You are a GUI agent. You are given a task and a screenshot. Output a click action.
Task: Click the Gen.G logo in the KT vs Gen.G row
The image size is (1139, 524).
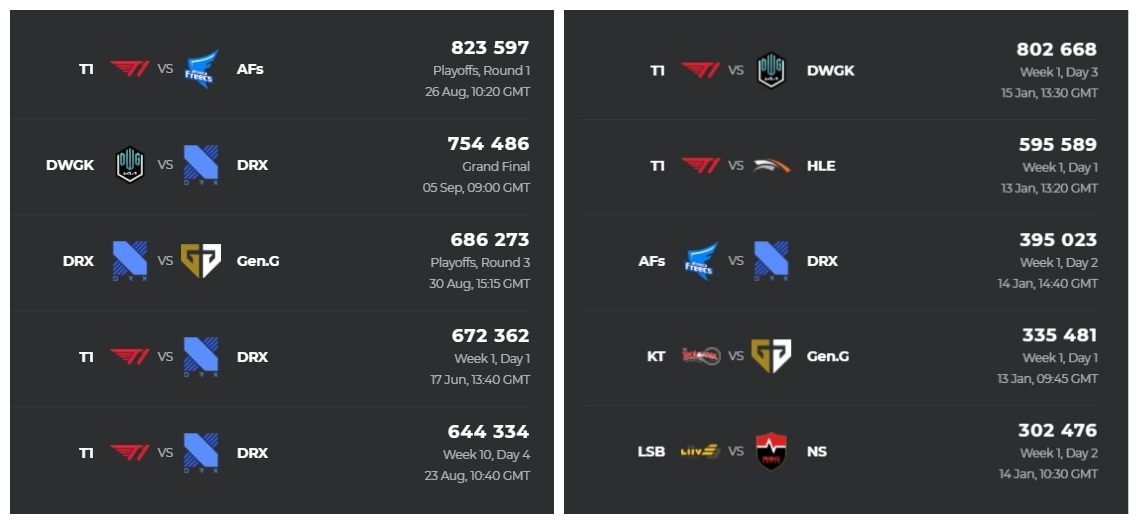[771, 356]
